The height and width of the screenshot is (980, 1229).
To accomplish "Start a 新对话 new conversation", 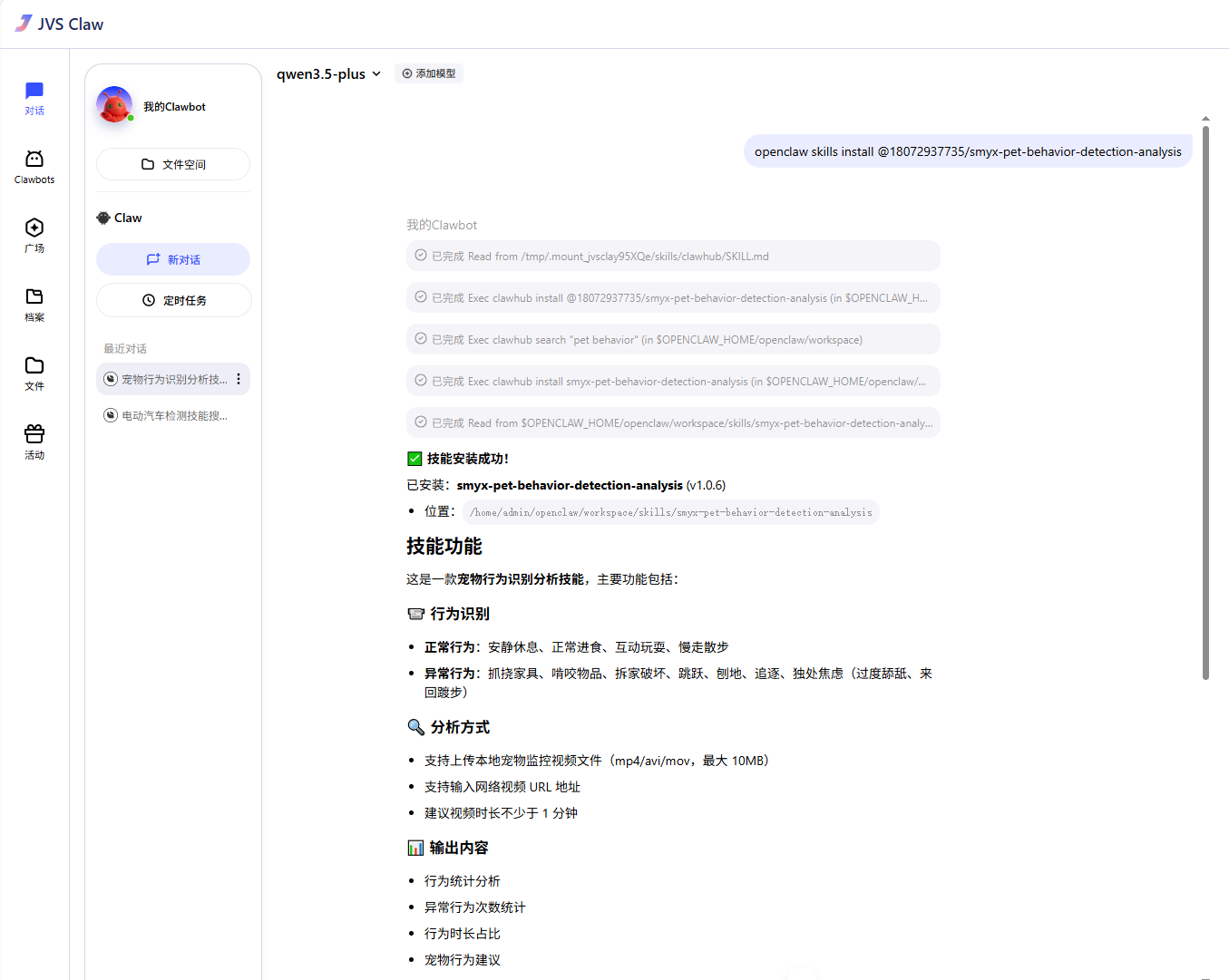I will (x=173, y=259).
